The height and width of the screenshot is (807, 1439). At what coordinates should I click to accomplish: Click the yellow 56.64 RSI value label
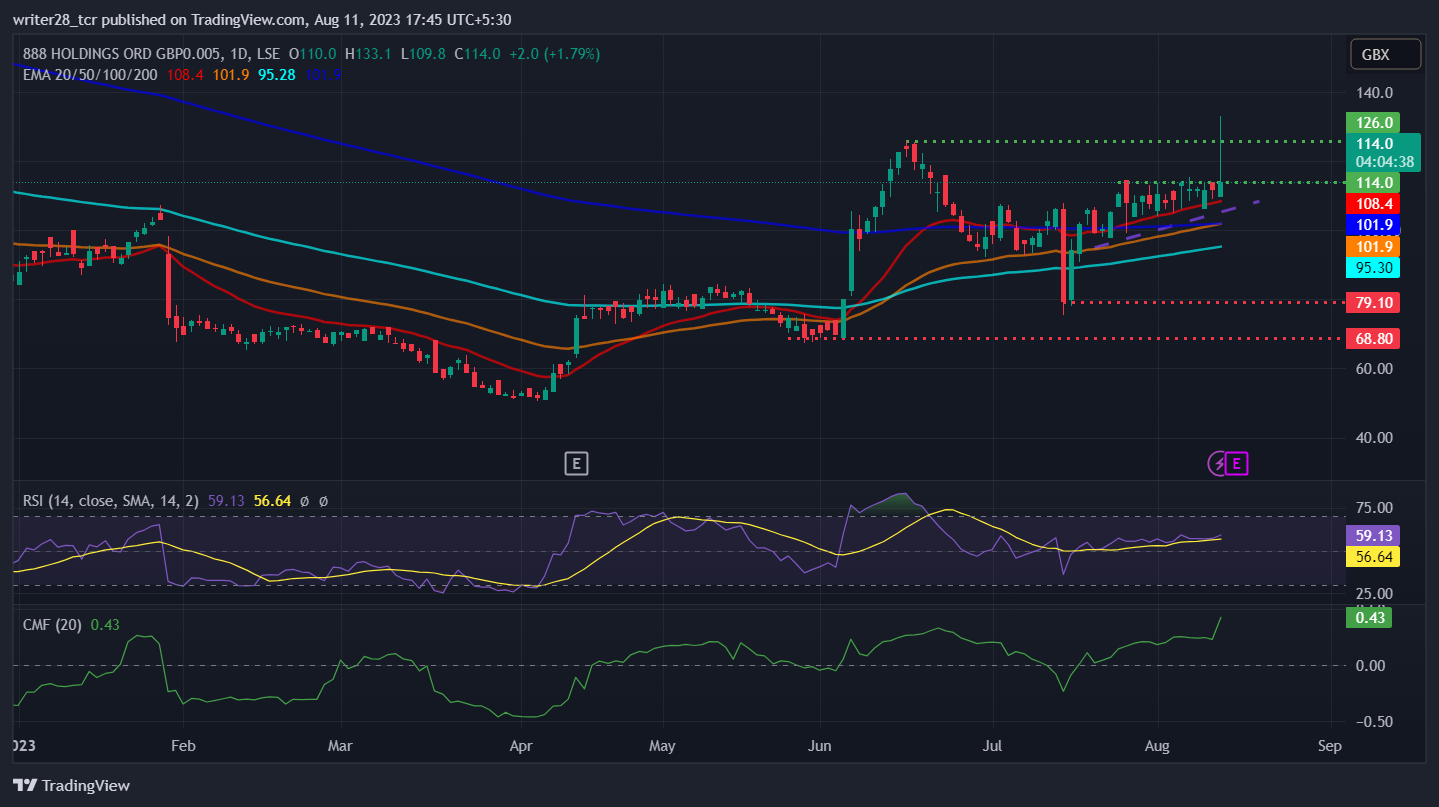(x=1373, y=557)
